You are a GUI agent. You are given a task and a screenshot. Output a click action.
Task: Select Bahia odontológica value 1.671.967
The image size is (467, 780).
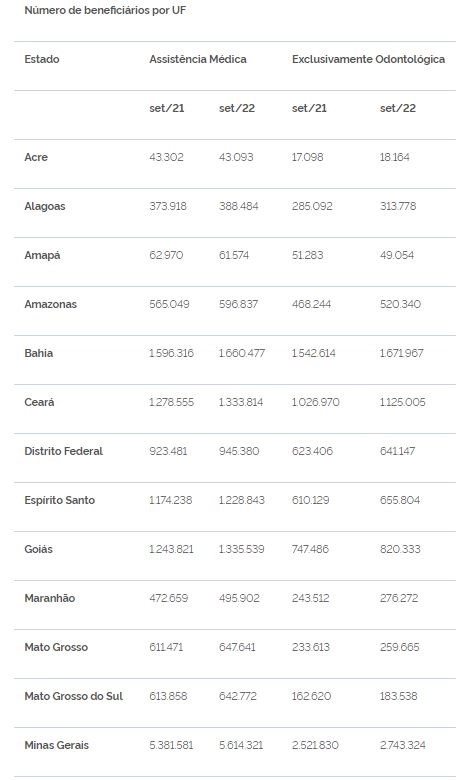click(402, 353)
